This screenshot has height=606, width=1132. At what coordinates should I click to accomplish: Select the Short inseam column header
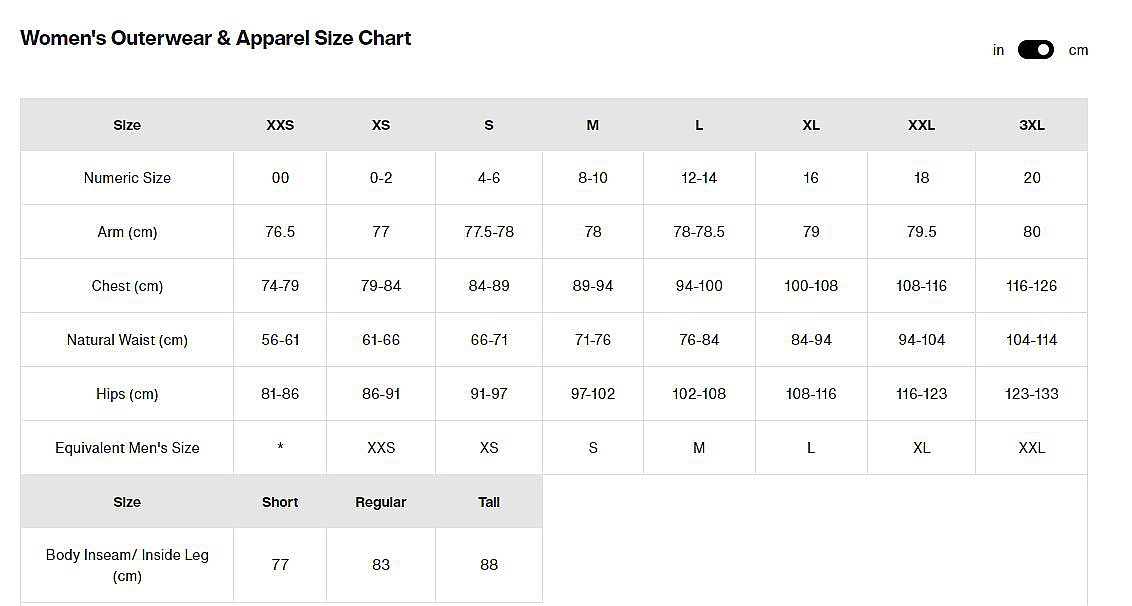[x=280, y=502]
